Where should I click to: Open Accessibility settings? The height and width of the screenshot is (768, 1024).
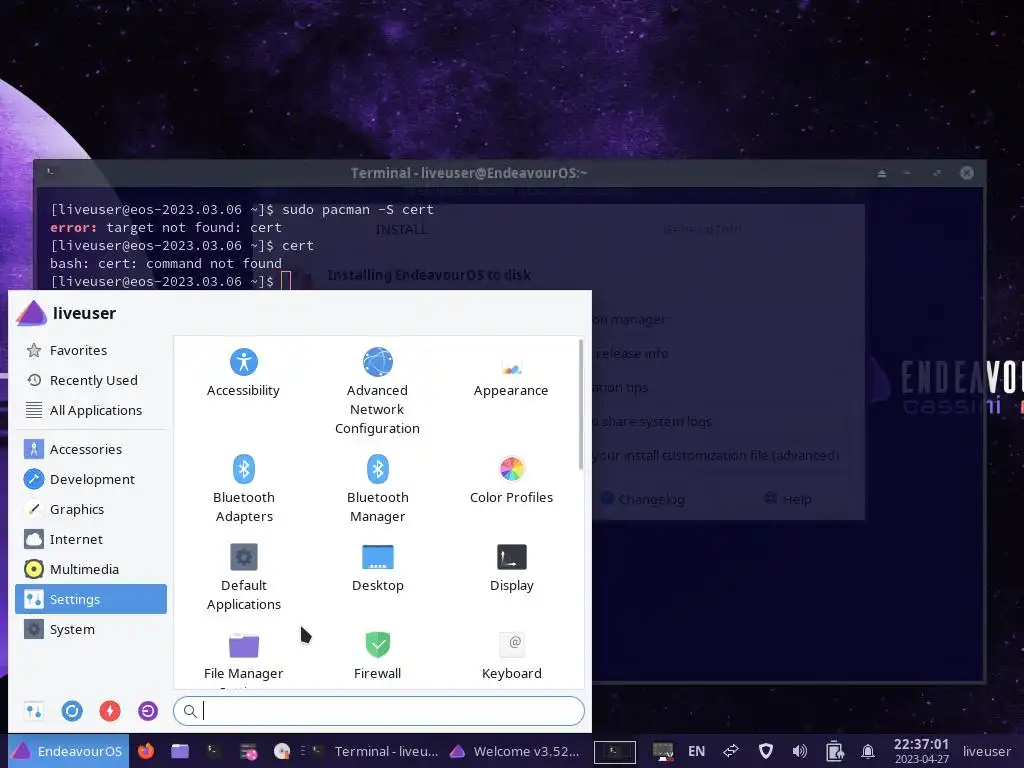tap(243, 373)
